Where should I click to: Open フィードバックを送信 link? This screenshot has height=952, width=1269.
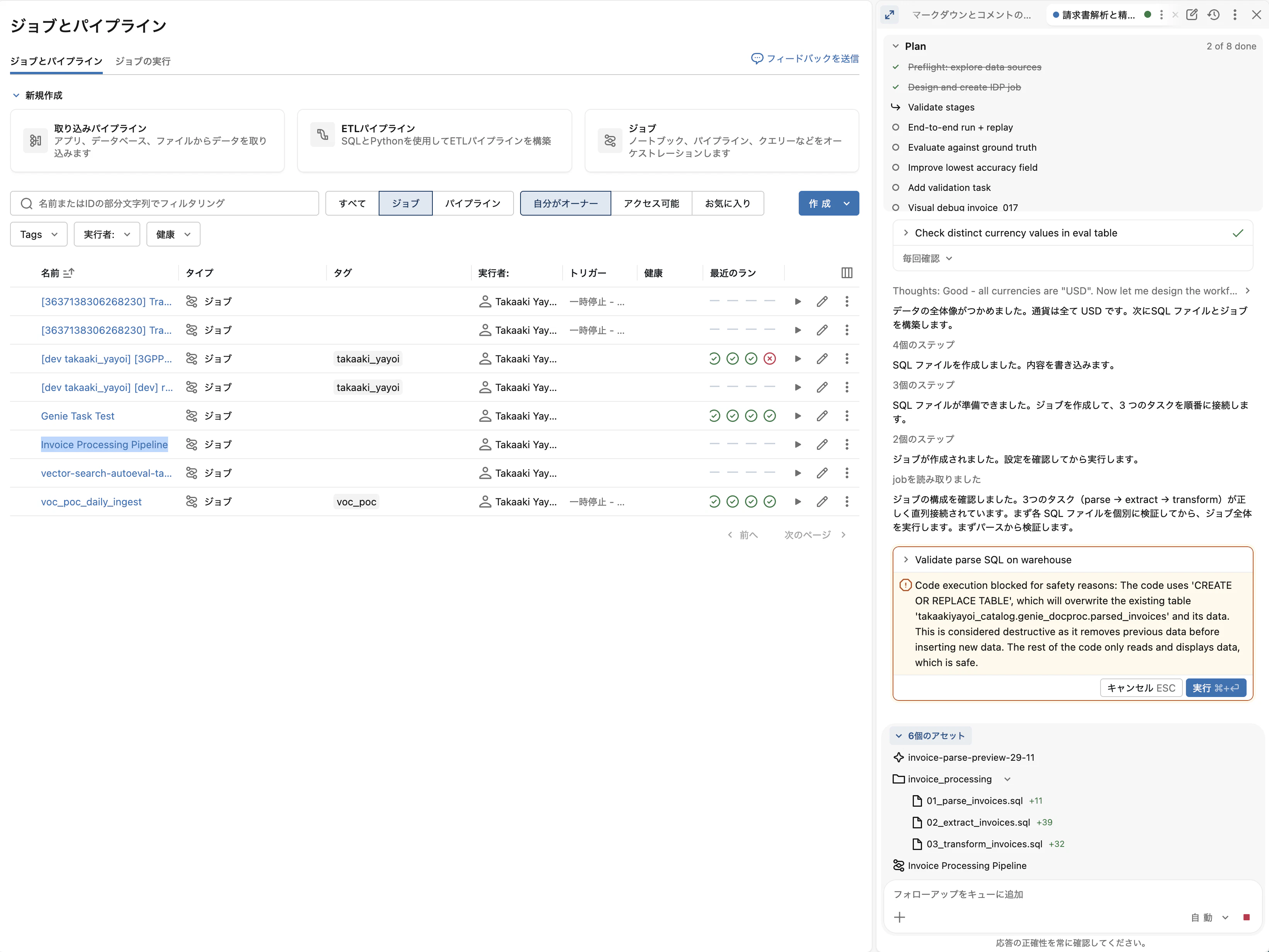[805, 58]
